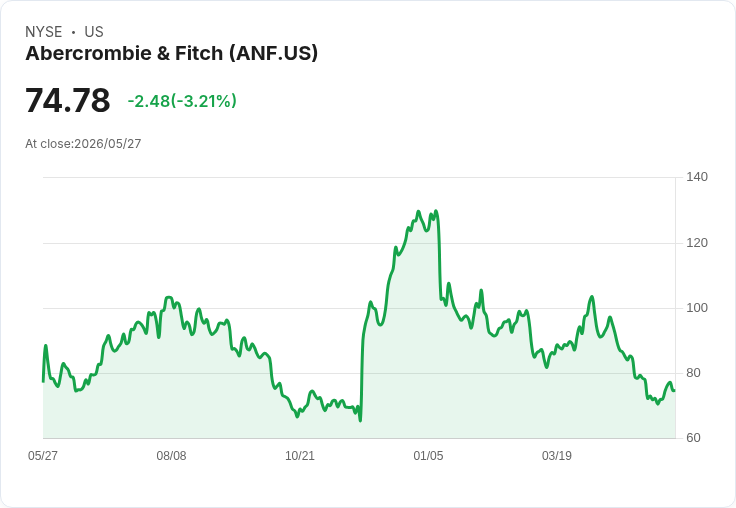The image size is (736, 508).
Task: Click the current price 74.78
Action: tap(68, 100)
